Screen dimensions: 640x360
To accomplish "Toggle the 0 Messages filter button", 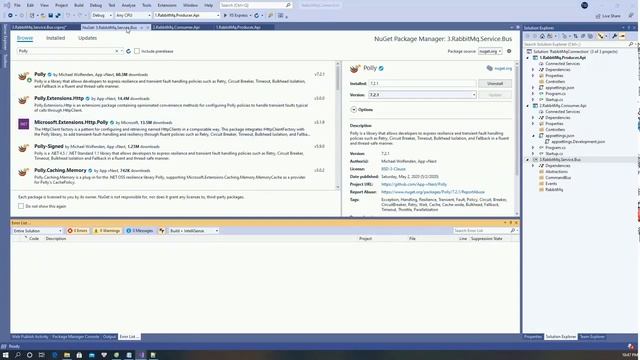I will click(x=140, y=231).
